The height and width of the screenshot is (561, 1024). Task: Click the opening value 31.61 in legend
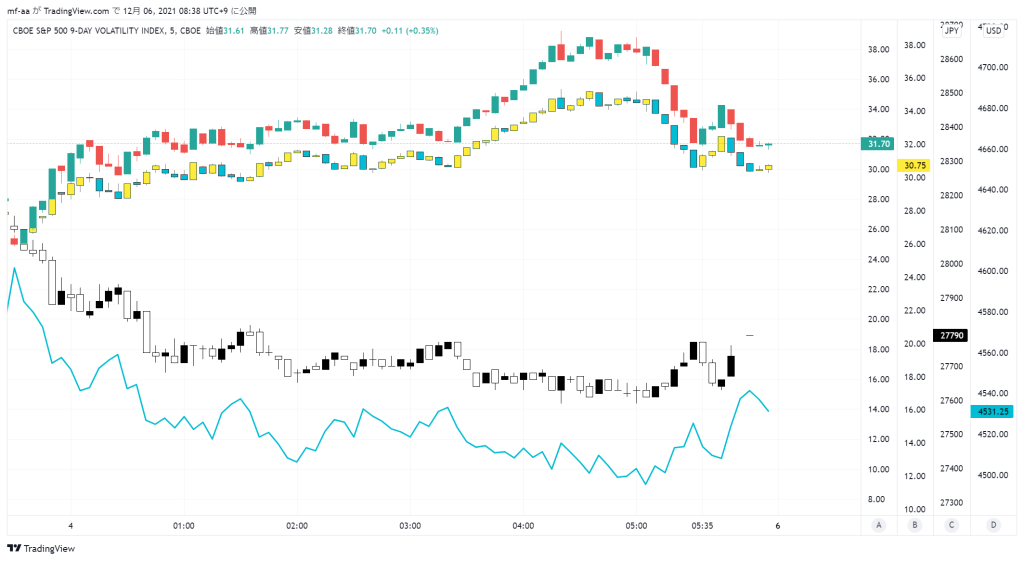coord(234,31)
